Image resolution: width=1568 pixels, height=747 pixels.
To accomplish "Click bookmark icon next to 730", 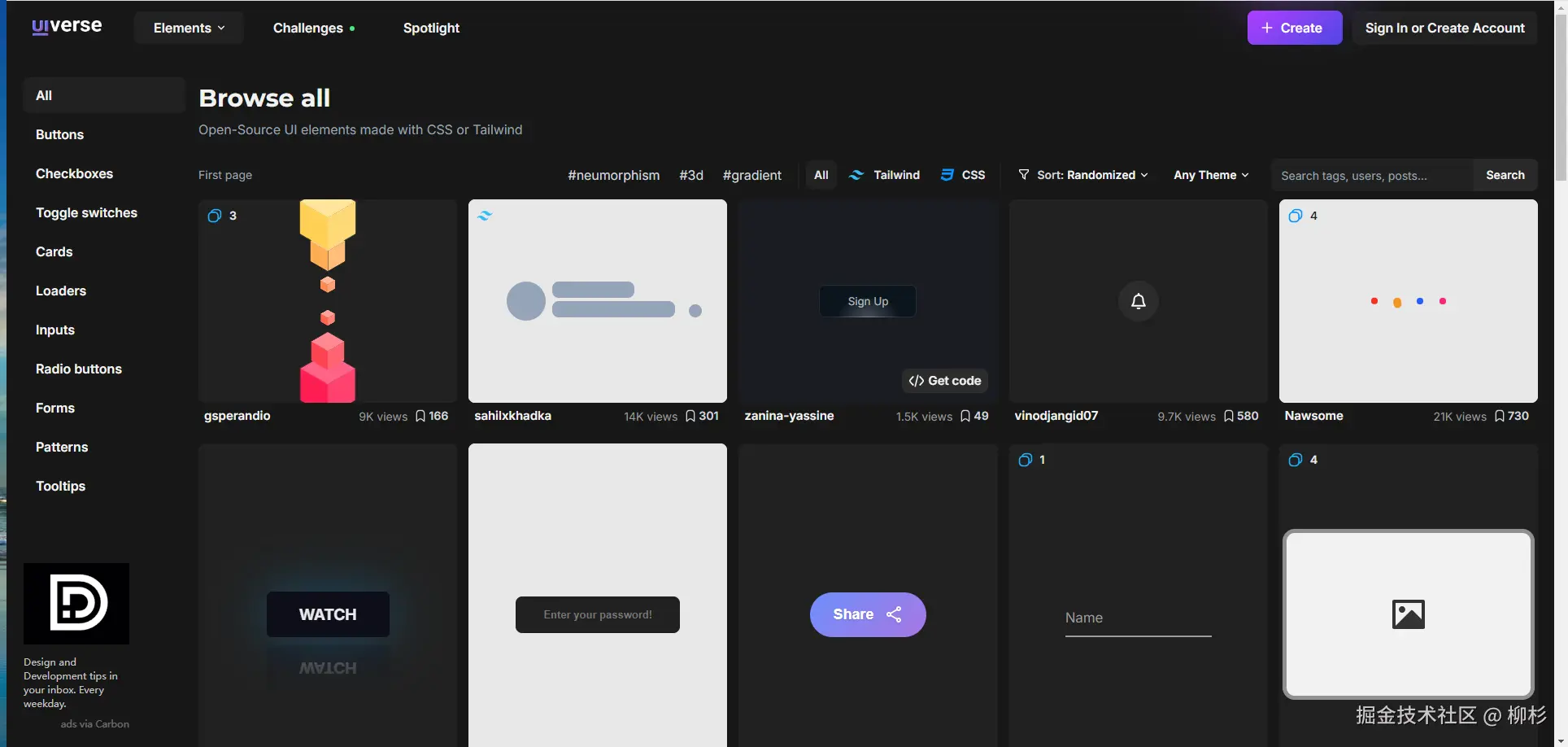I will click(1500, 416).
